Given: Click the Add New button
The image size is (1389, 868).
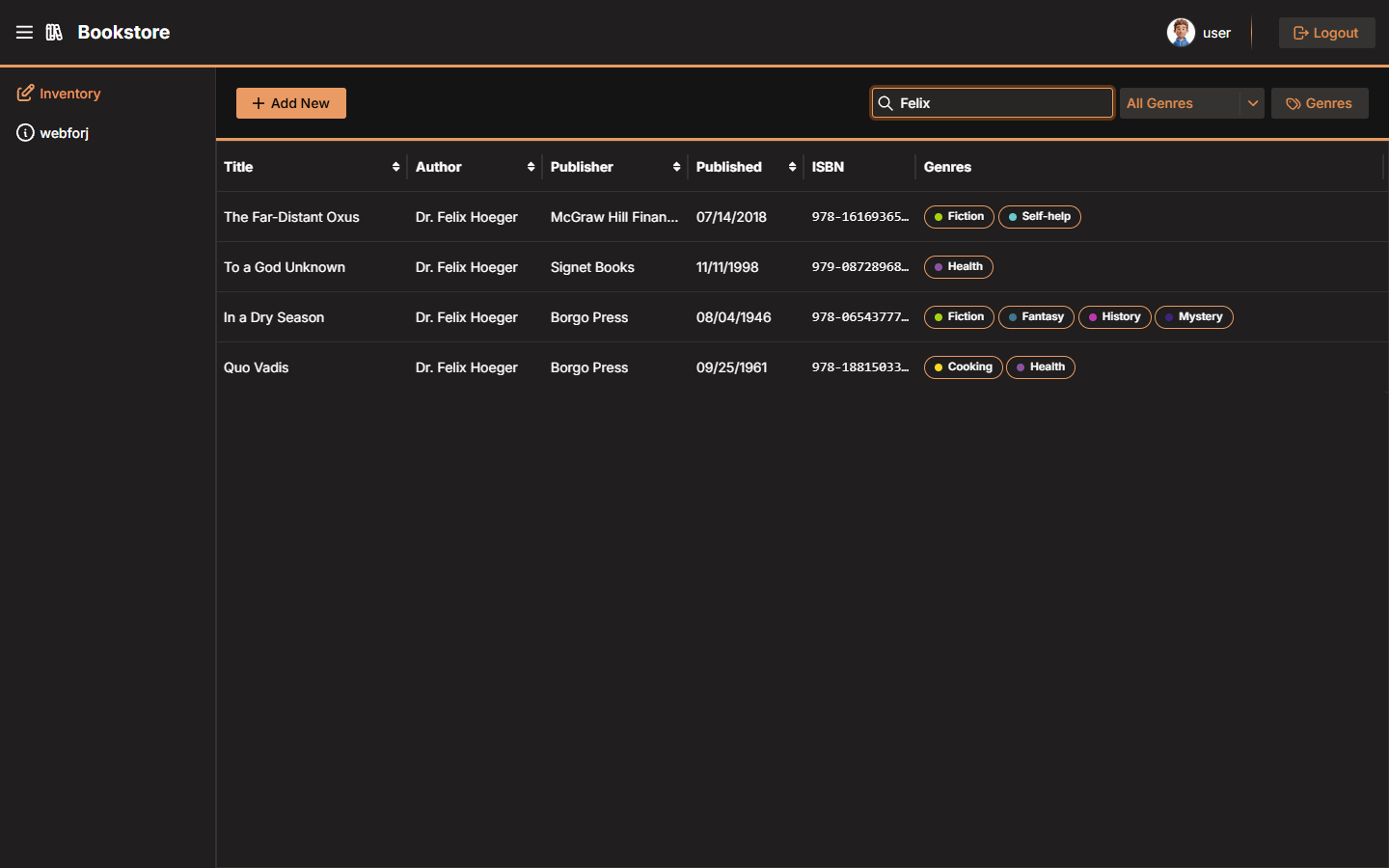Looking at the screenshot, I should [290, 102].
